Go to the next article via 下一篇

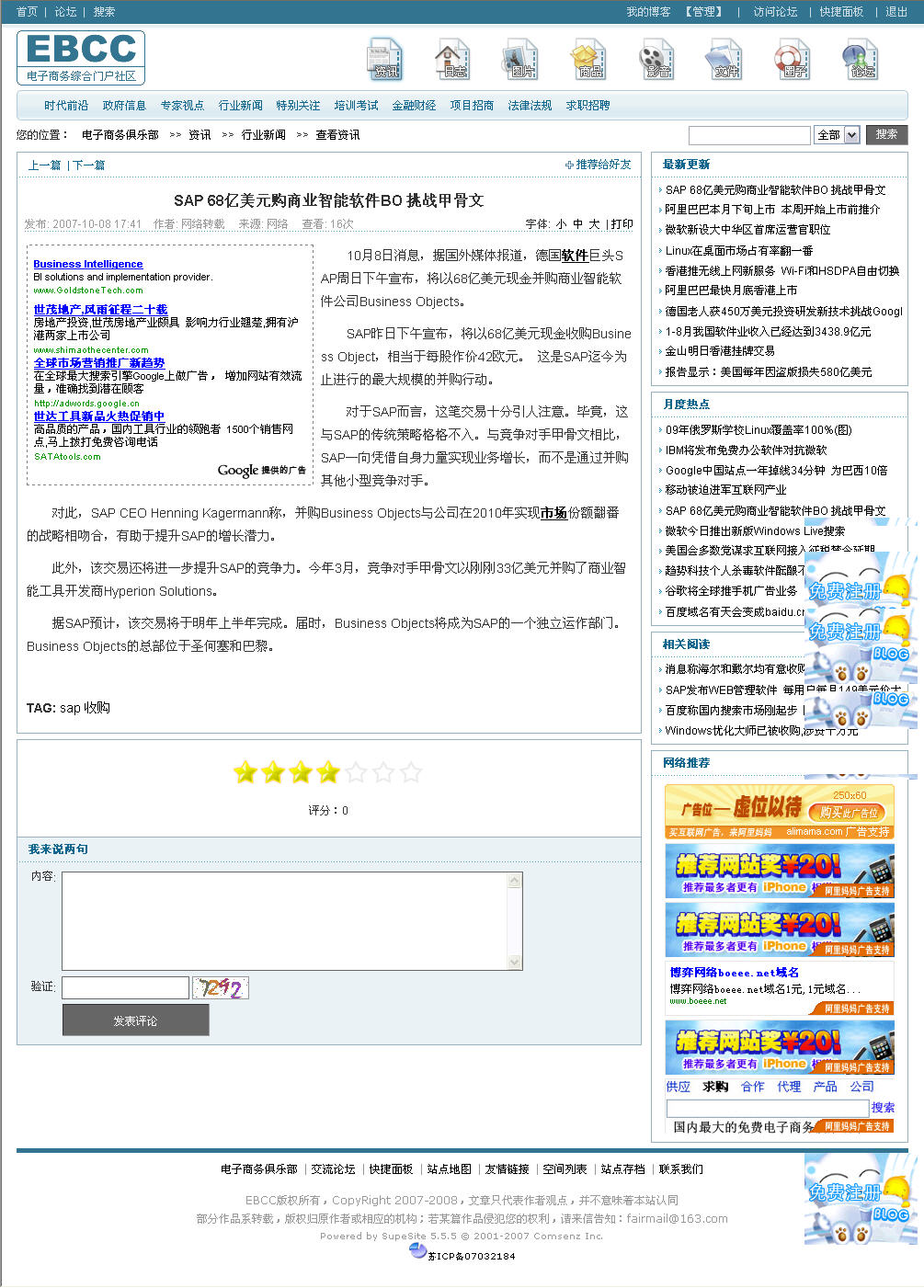88,165
